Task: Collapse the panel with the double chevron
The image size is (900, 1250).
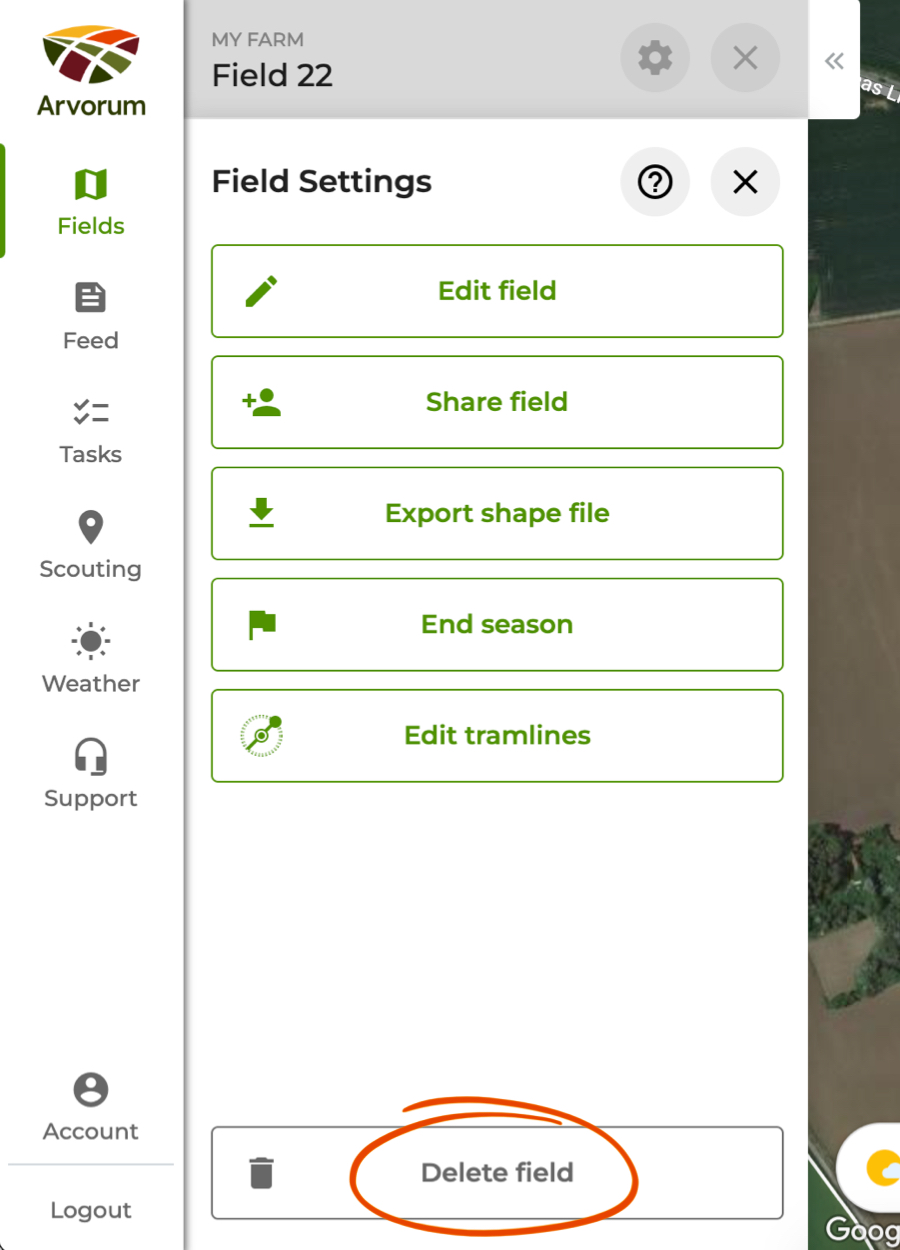Action: 834,60
